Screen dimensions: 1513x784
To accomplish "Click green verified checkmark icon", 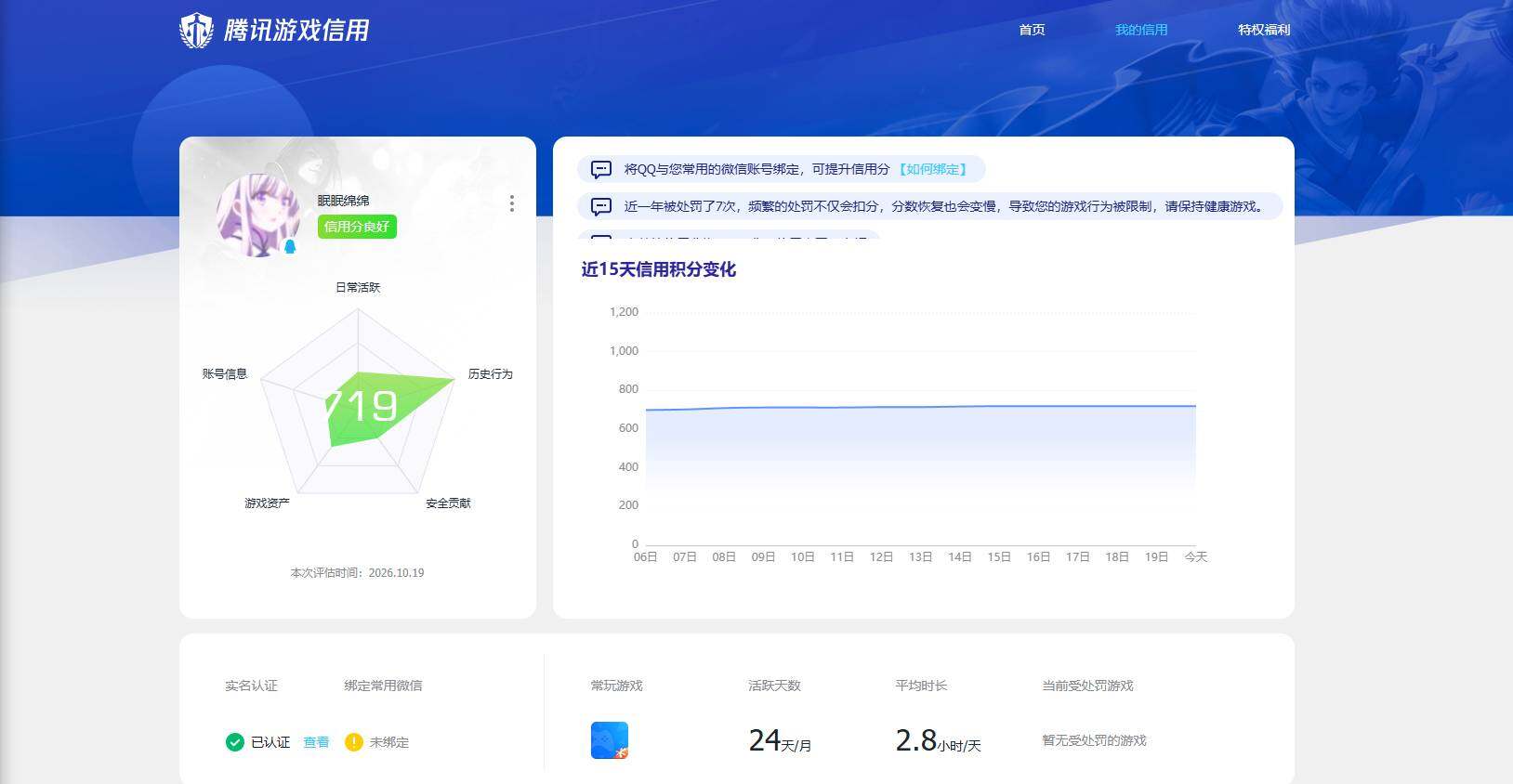I will pyautogui.click(x=235, y=741).
